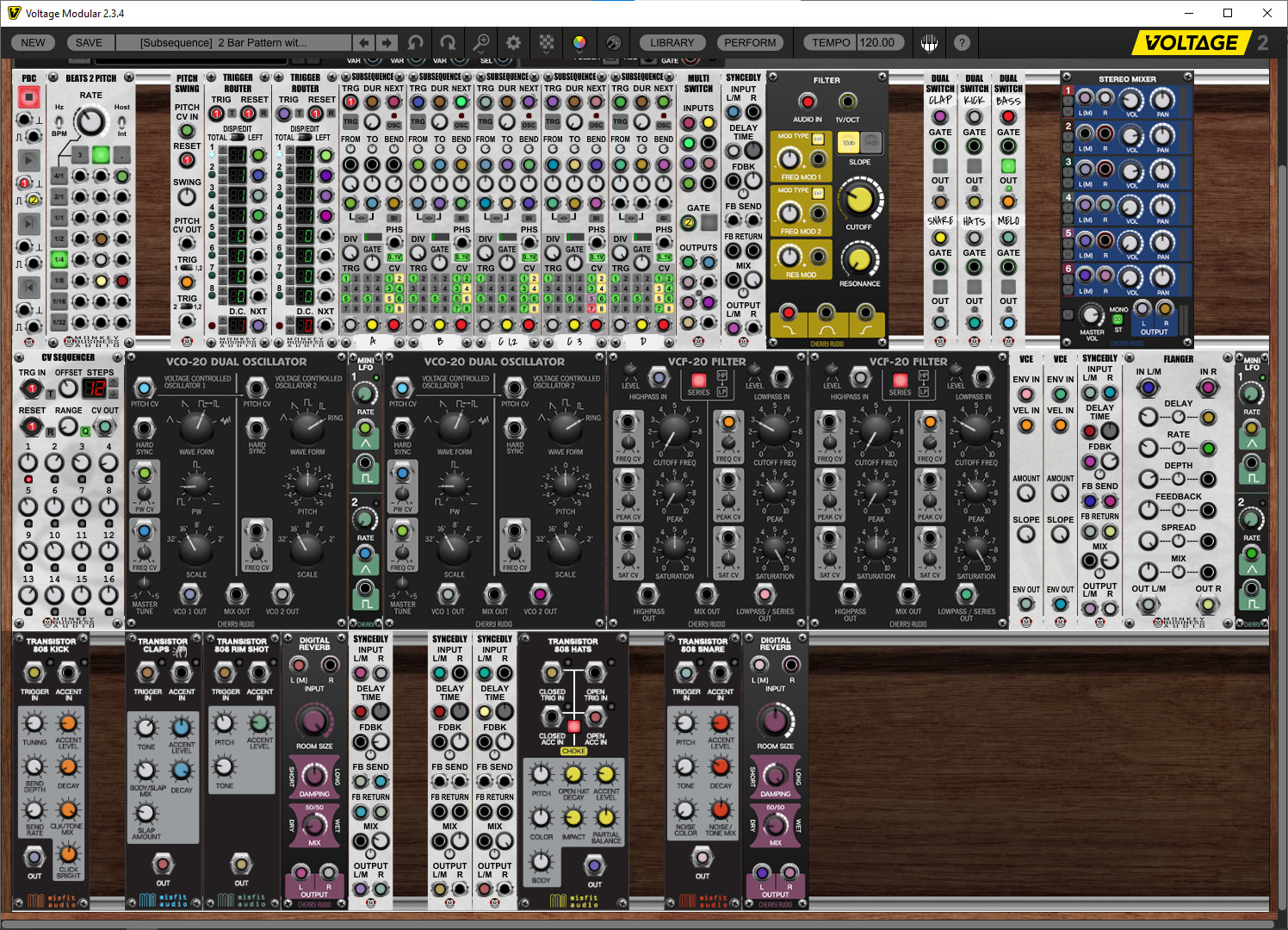The image size is (1288, 930).
Task: Select the 12db slope on Filter module
Action: click(849, 142)
